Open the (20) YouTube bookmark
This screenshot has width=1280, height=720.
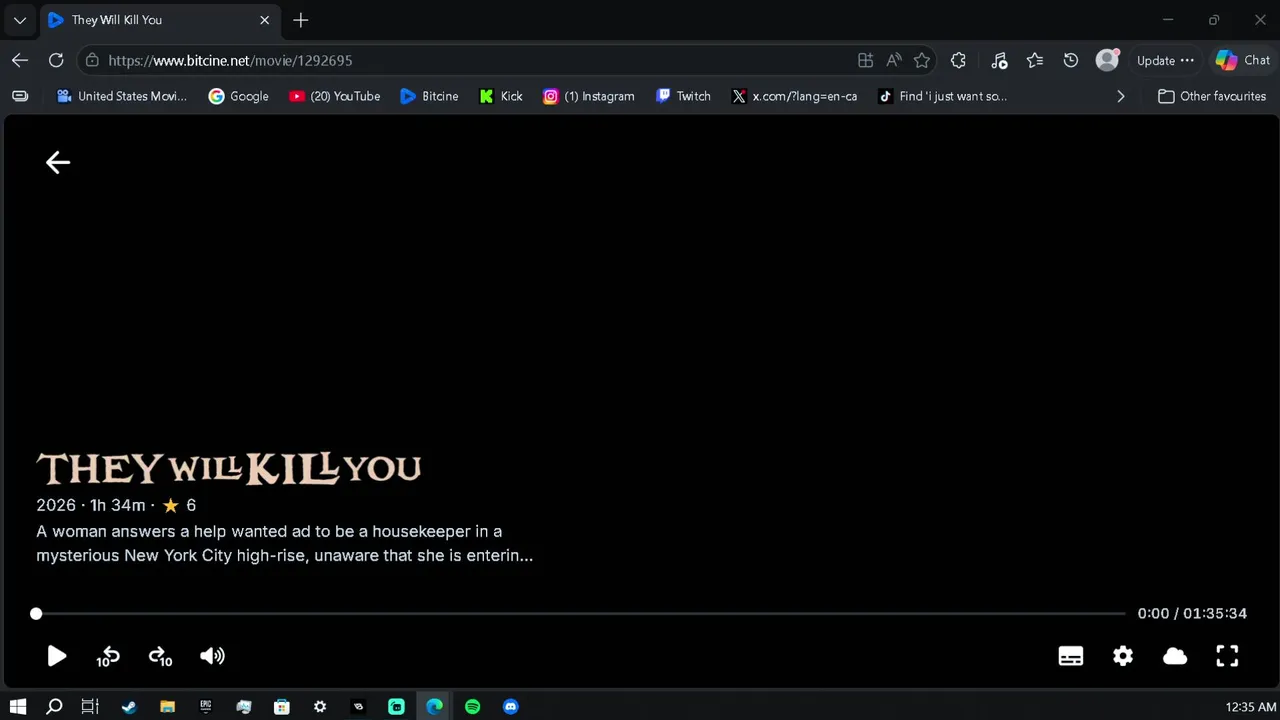point(335,96)
